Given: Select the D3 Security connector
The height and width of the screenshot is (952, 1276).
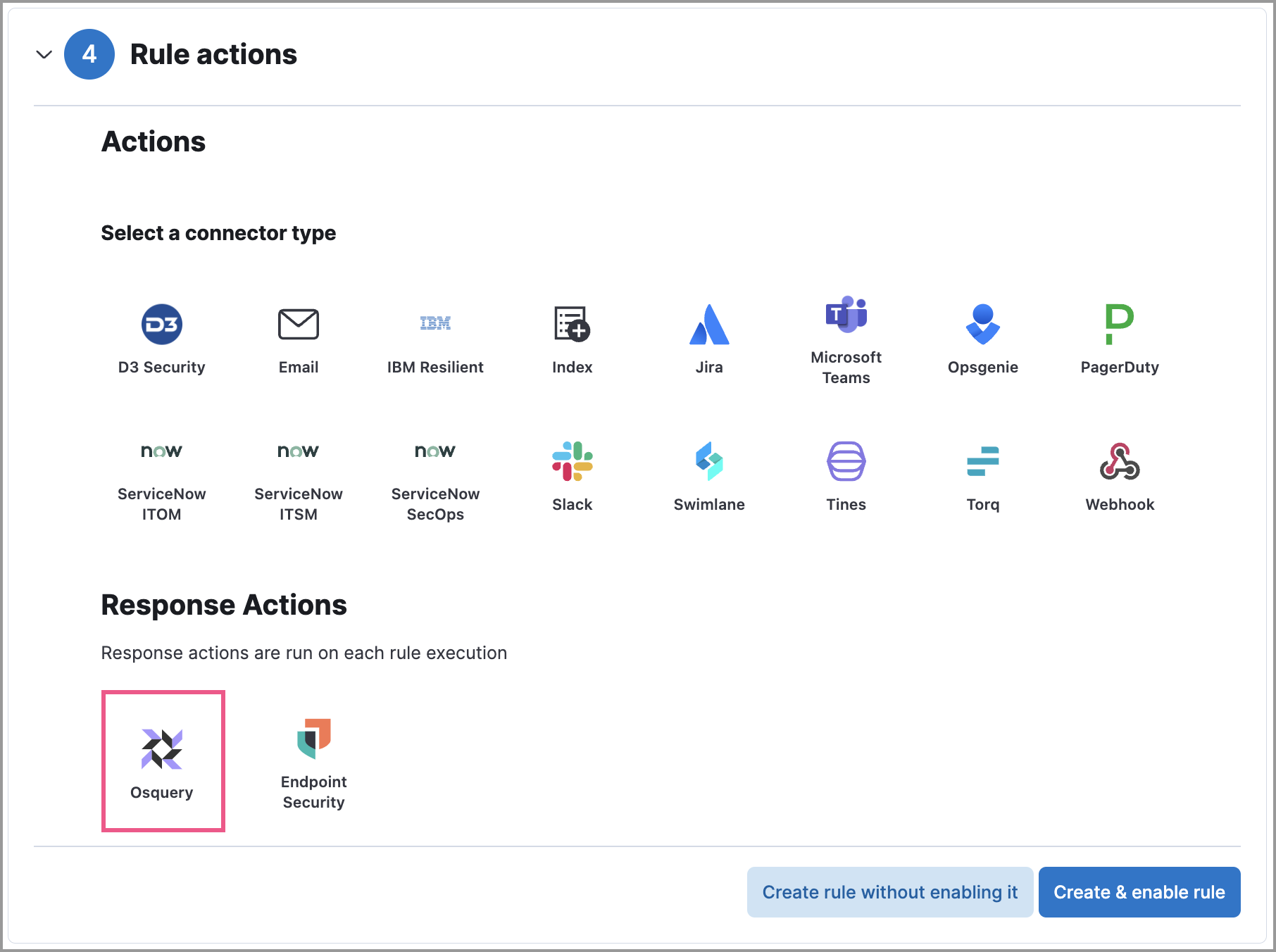Looking at the screenshot, I should point(161,339).
